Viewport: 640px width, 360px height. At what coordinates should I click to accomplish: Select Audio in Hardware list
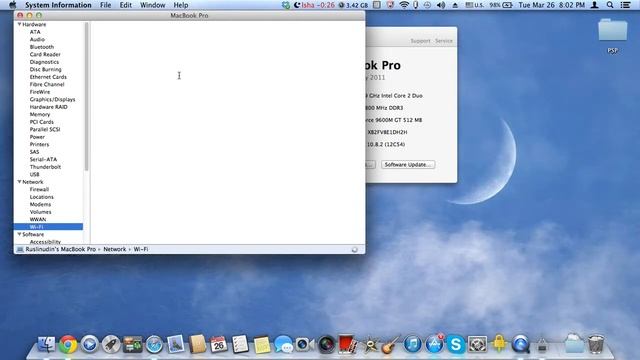click(x=37, y=39)
